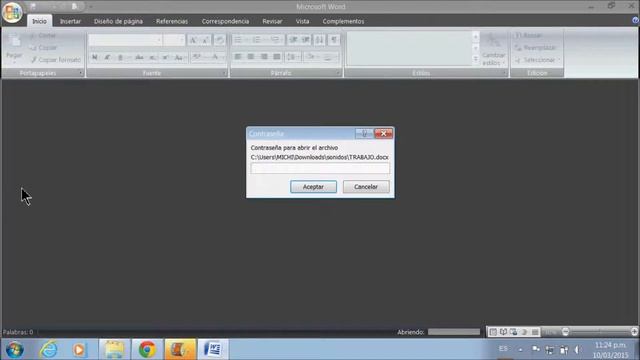Click the zoom slider track in status bar
640x360 pixels.
point(600,332)
